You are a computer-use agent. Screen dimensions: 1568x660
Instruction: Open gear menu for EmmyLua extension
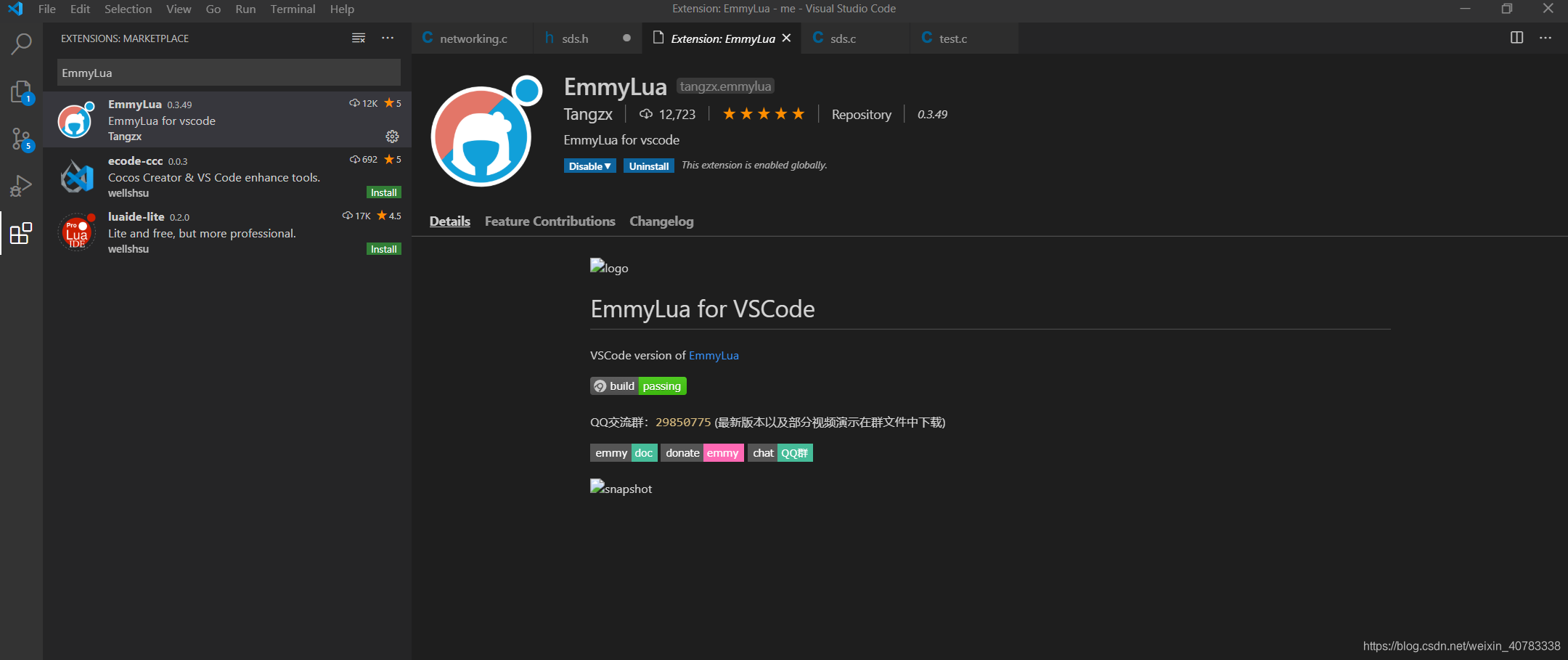tap(392, 137)
